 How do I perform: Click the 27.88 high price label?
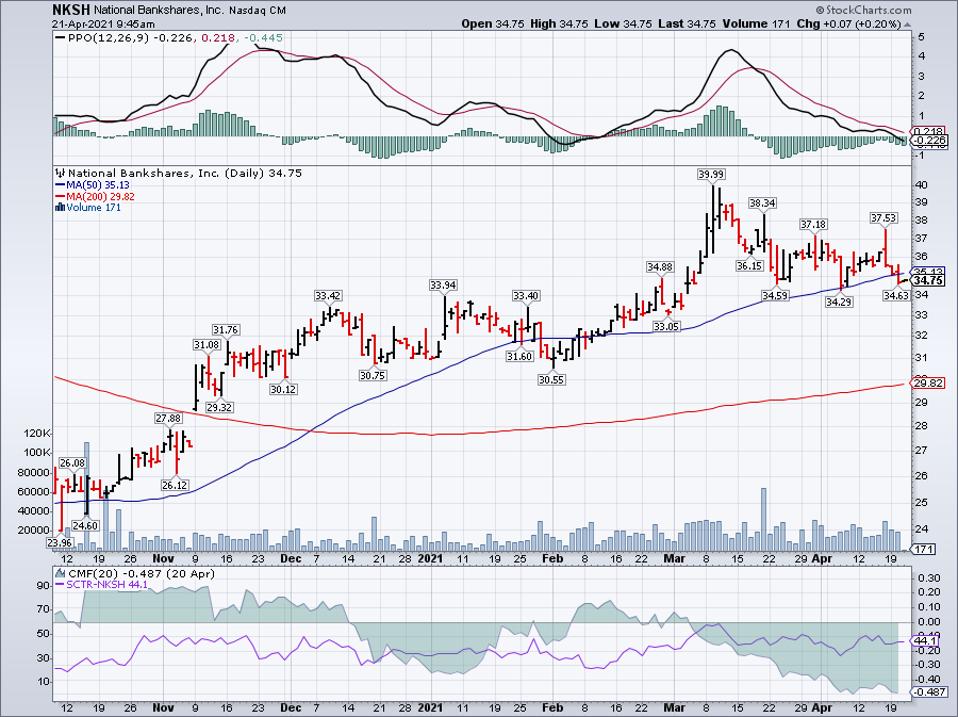(168, 418)
